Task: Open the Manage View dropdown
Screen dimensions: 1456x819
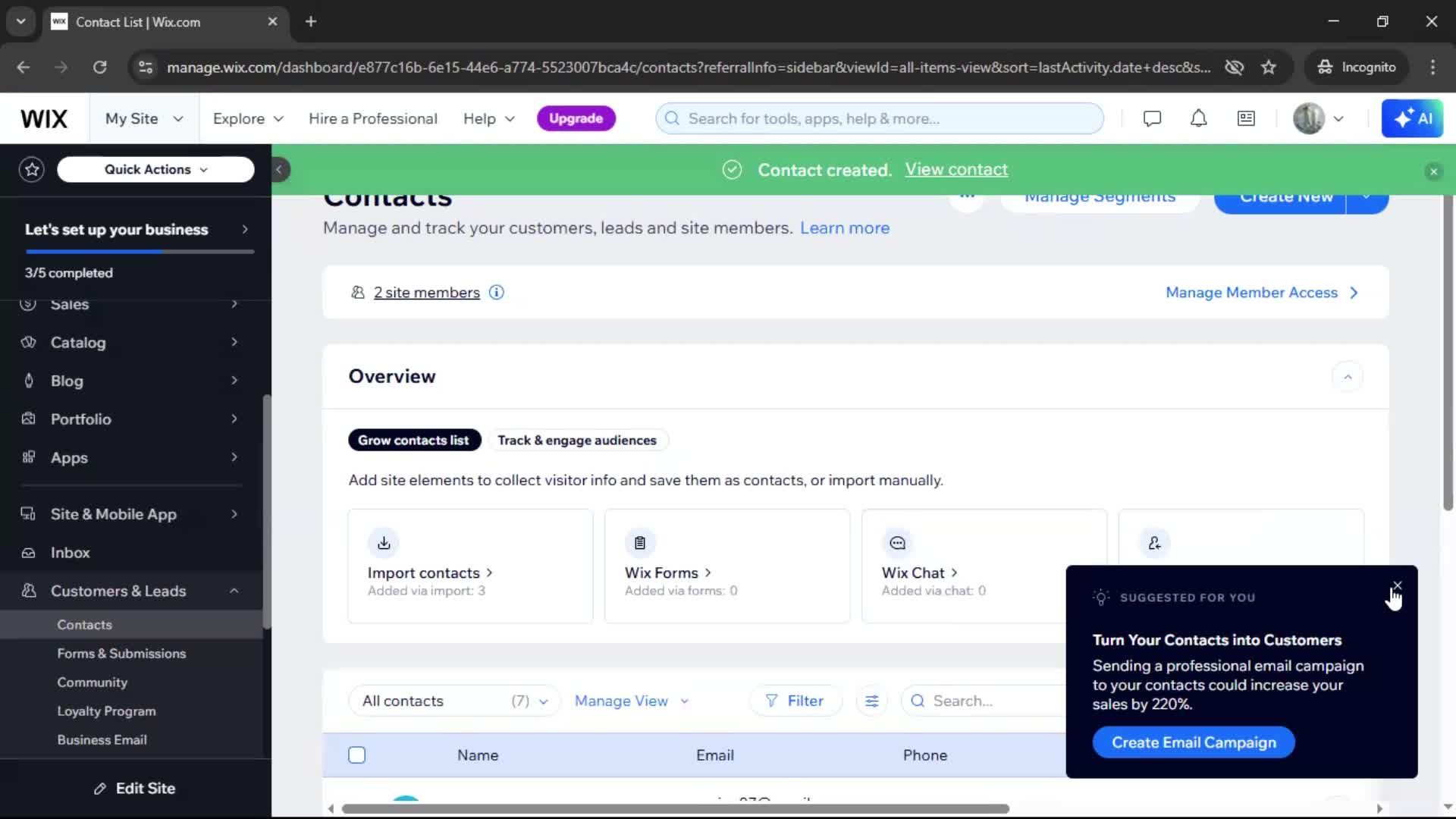Action: tap(632, 701)
